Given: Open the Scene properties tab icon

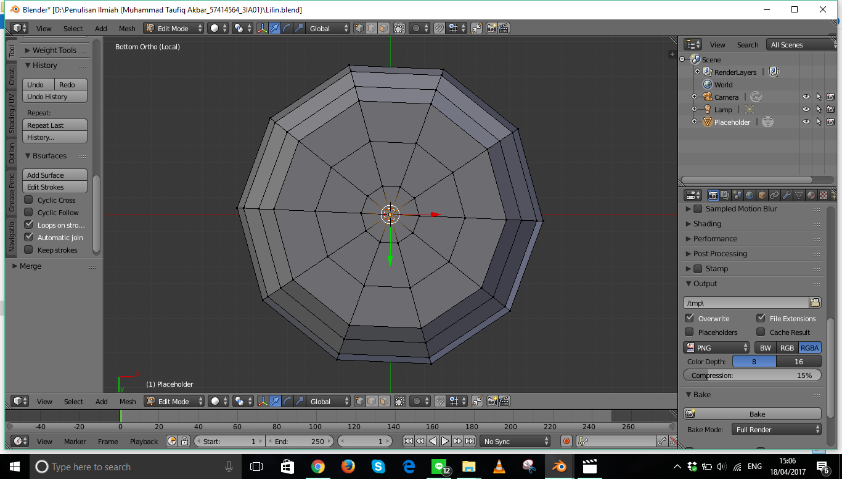Looking at the screenshot, I should pos(737,195).
